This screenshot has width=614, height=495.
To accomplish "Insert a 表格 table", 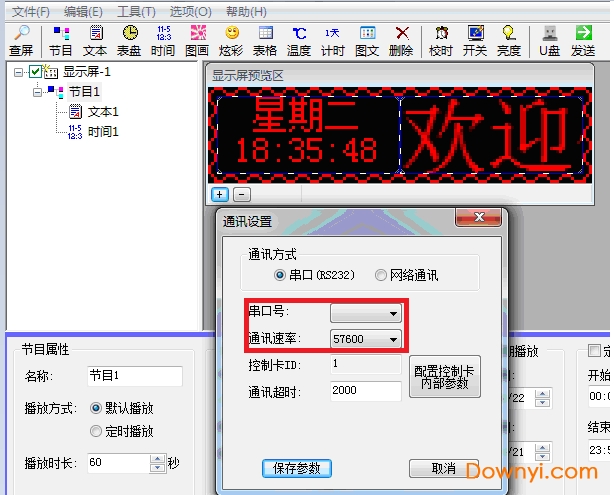I will pos(265,41).
